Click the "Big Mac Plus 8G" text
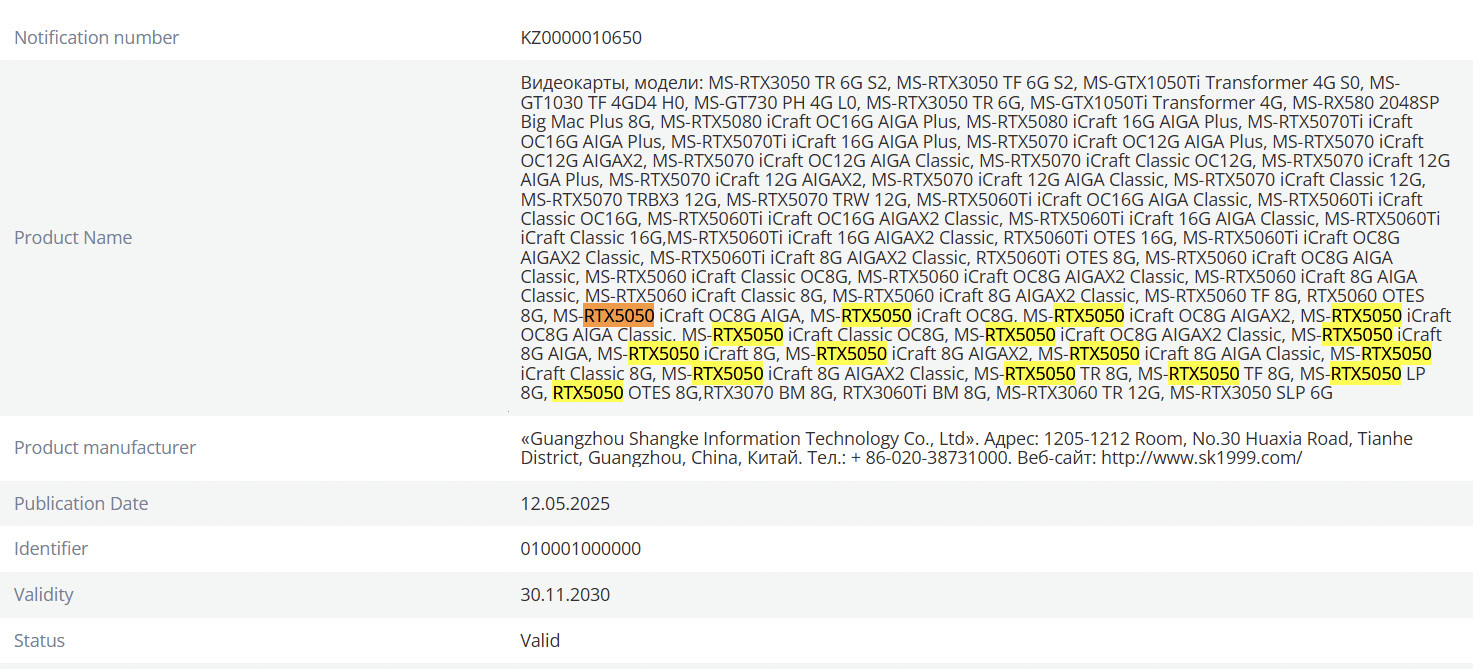 (586, 122)
